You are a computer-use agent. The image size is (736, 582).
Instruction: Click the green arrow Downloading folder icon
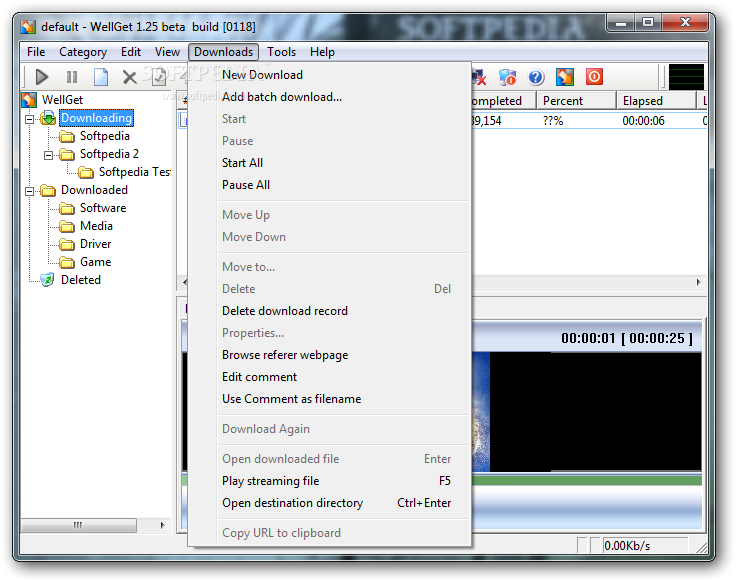pos(48,118)
